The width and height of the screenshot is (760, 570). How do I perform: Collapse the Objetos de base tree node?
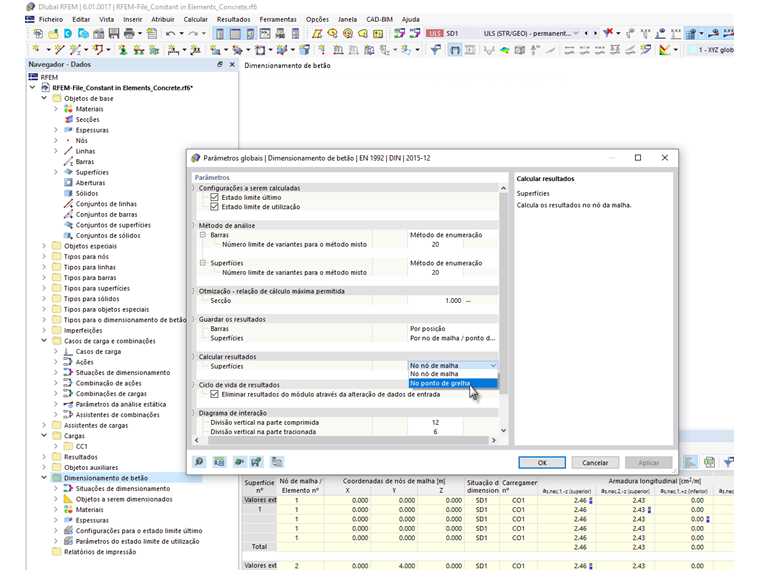pyautogui.click(x=44, y=98)
